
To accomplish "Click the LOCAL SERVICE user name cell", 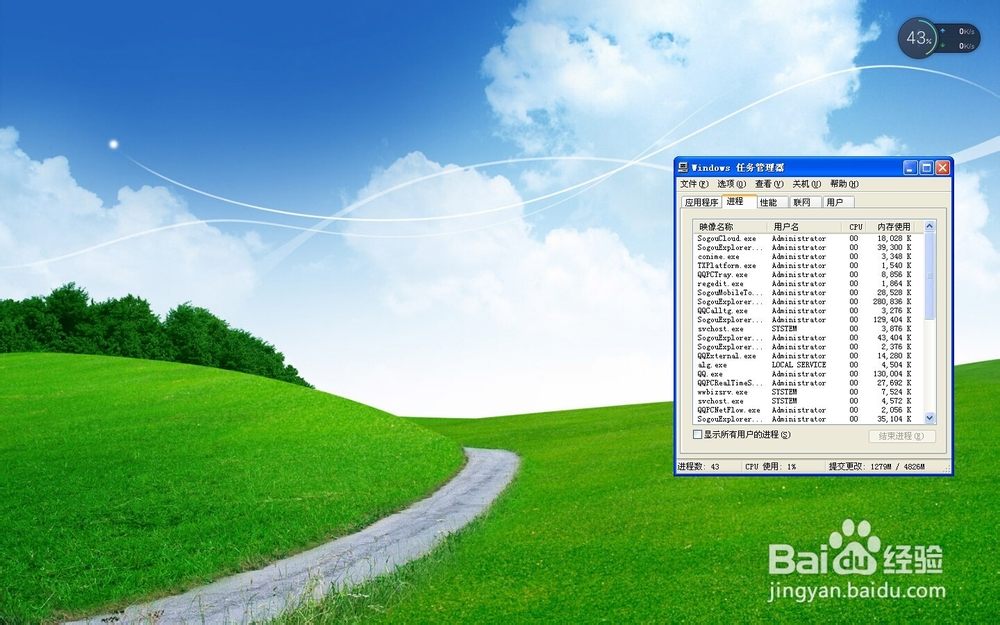I will 798,365.
